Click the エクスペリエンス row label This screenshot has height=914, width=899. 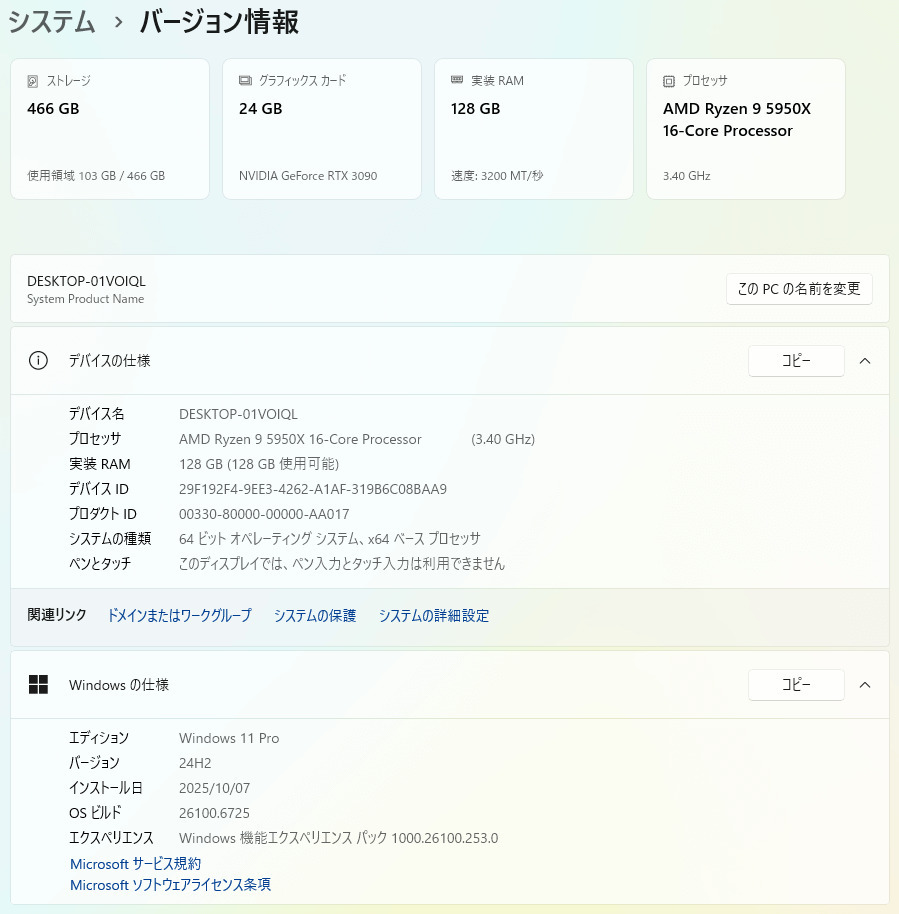click(x=111, y=838)
